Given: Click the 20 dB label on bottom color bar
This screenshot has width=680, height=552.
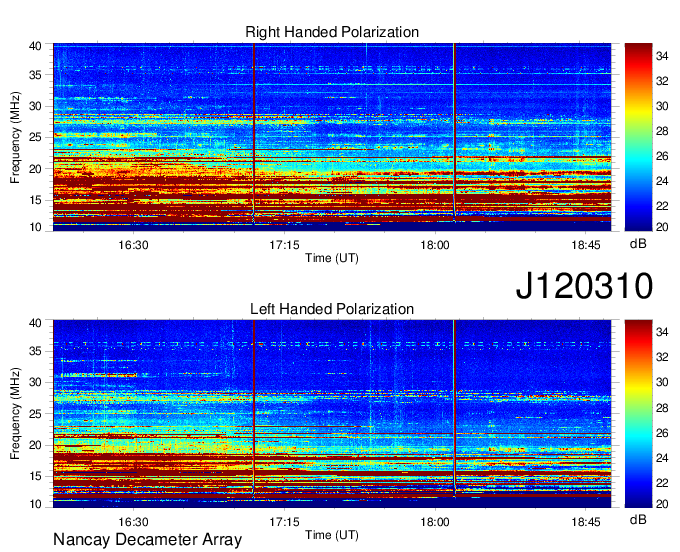Looking at the screenshot, I should [662, 504].
